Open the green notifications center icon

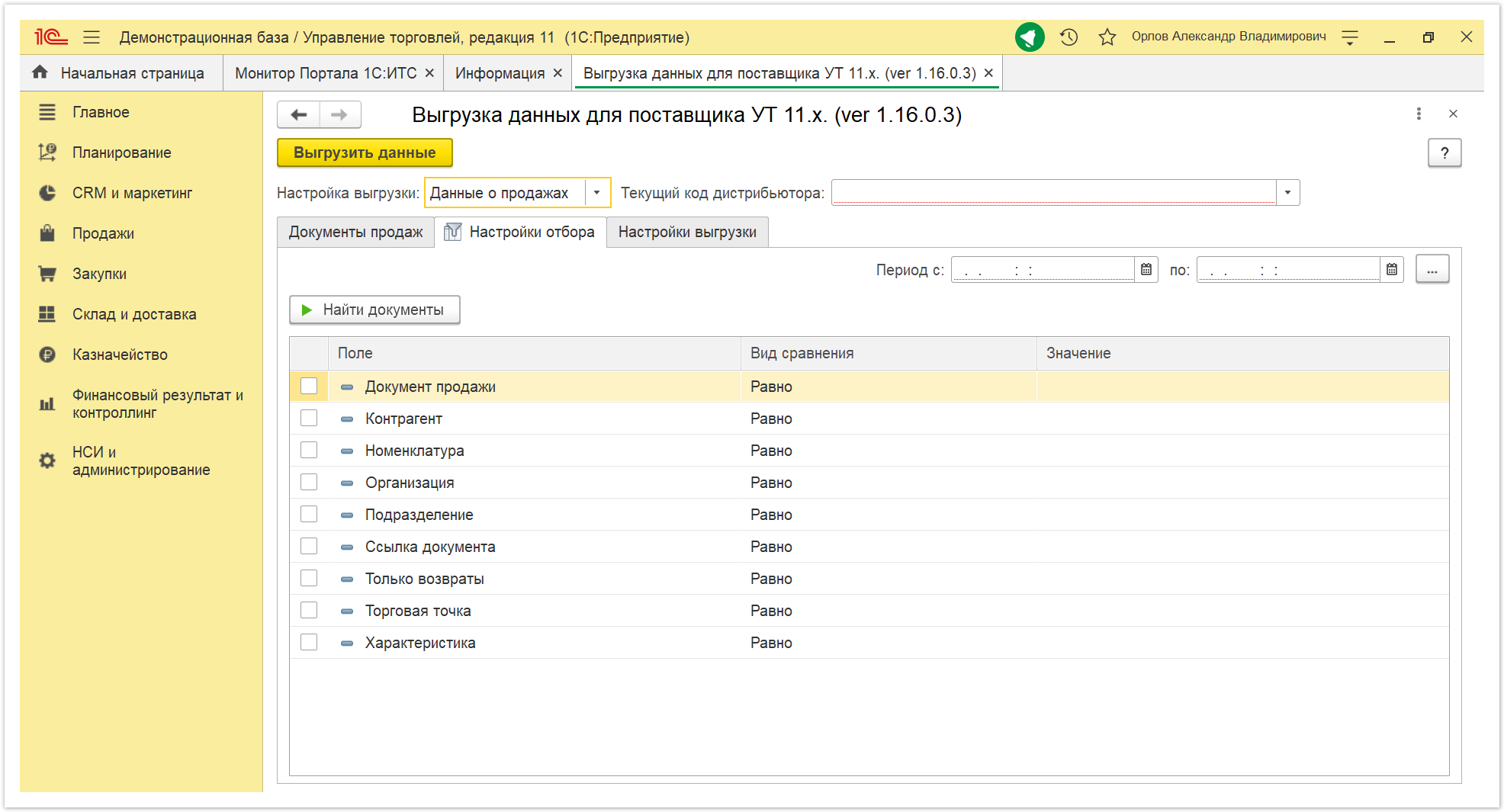(x=1030, y=37)
